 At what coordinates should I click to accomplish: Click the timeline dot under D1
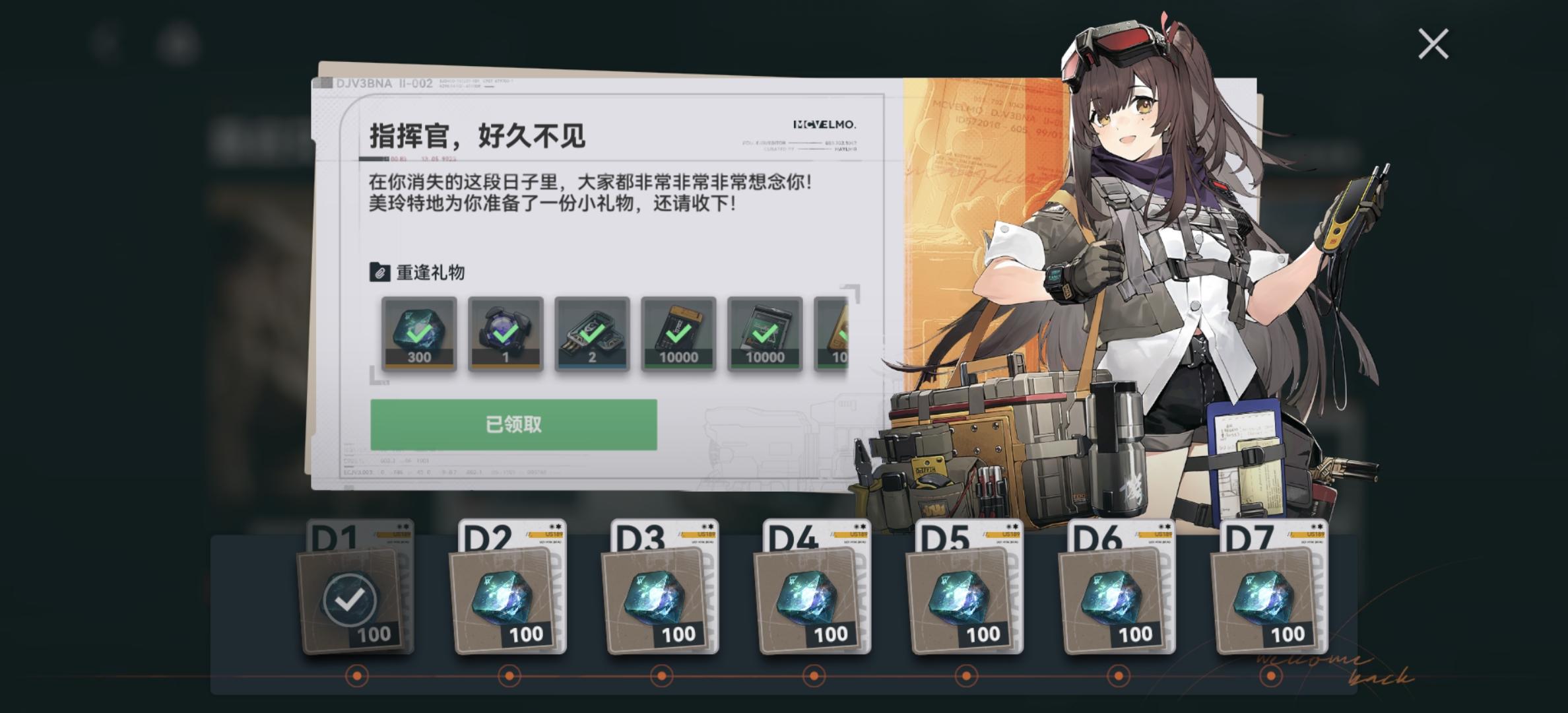357,676
